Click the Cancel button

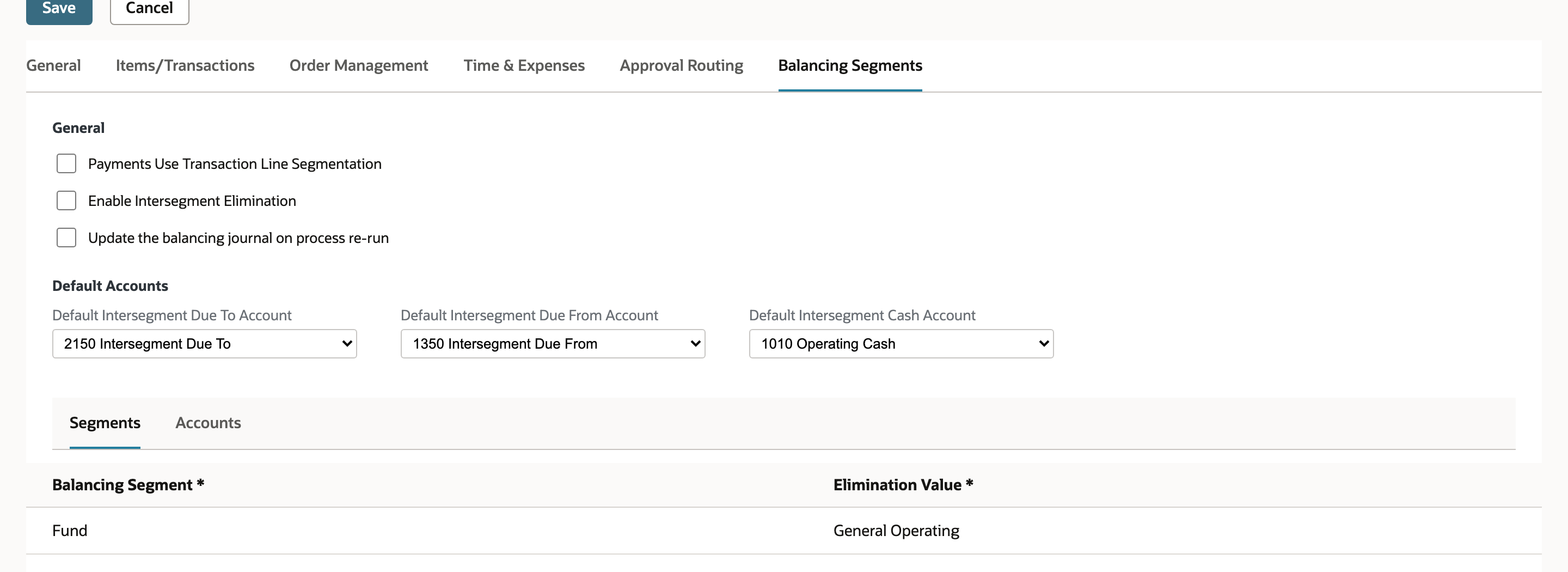coord(149,9)
